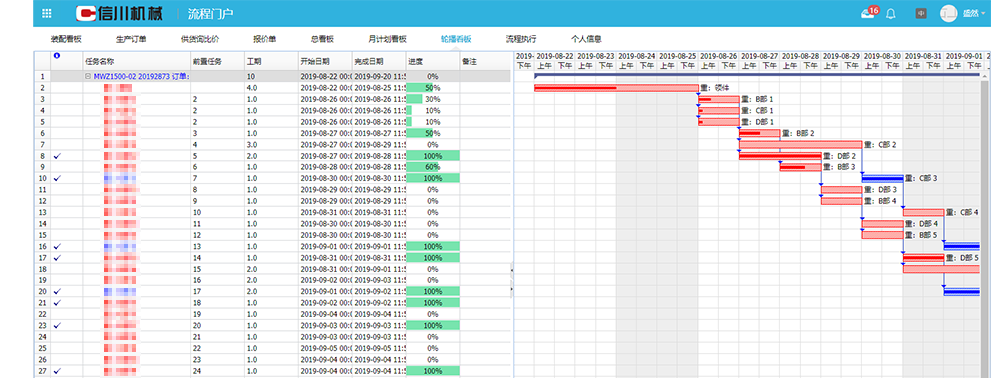This screenshot has height=378, width=1000.
Task: Switch to the 月计划看板 tab
Action: (x=387, y=39)
